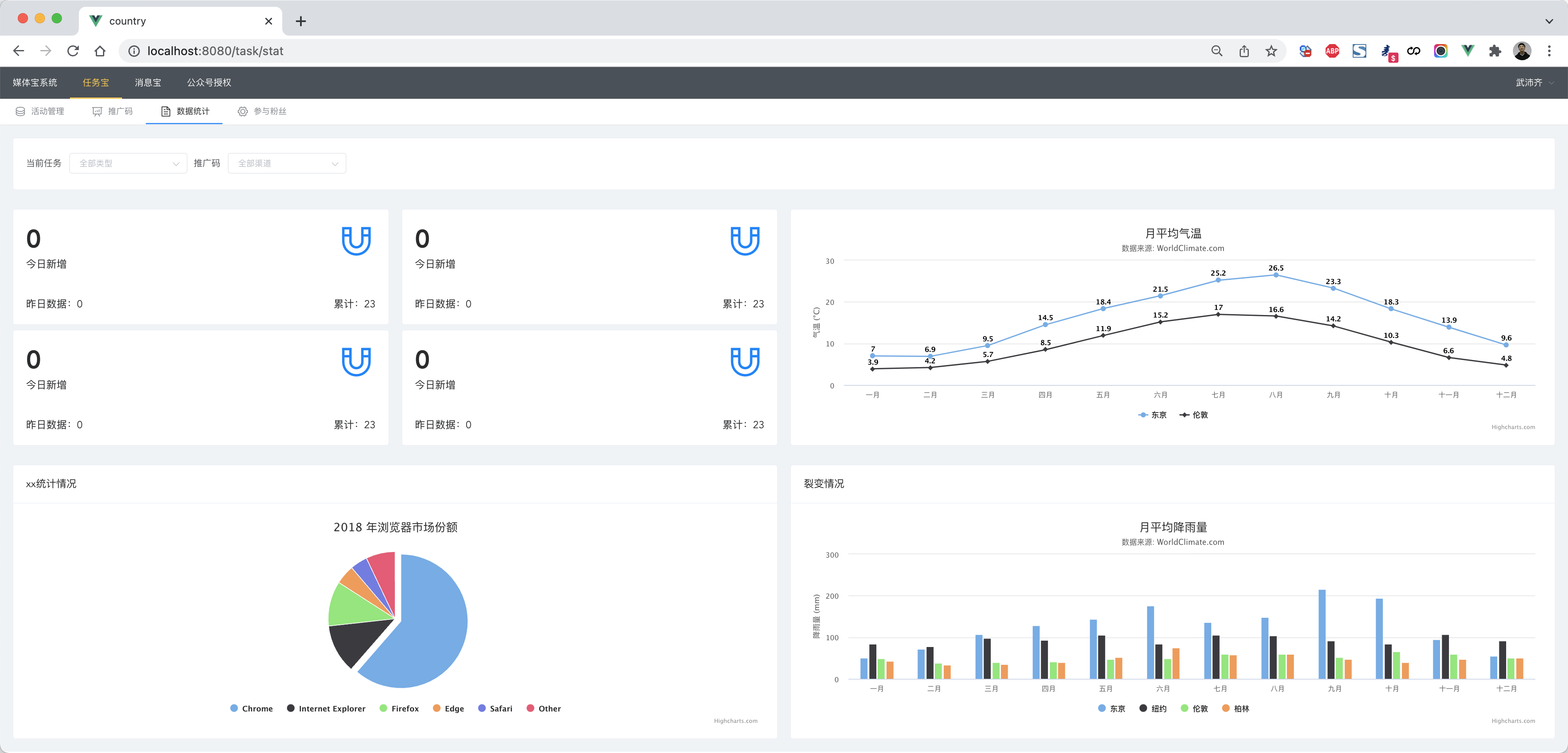Open the Chrome profile avatar

(1522, 51)
